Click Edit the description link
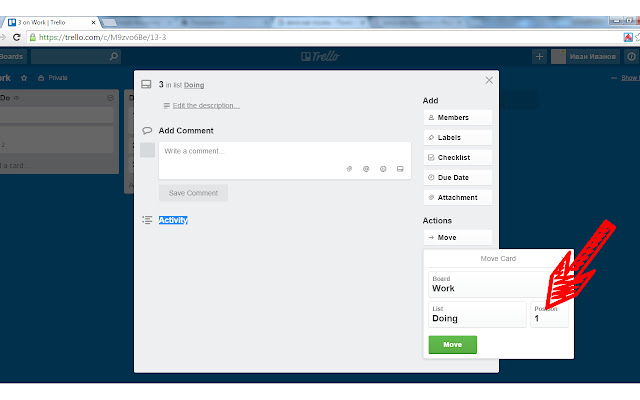Image resolution: width=640 pixels, height=400 pixels. click(x=206, y=105)
